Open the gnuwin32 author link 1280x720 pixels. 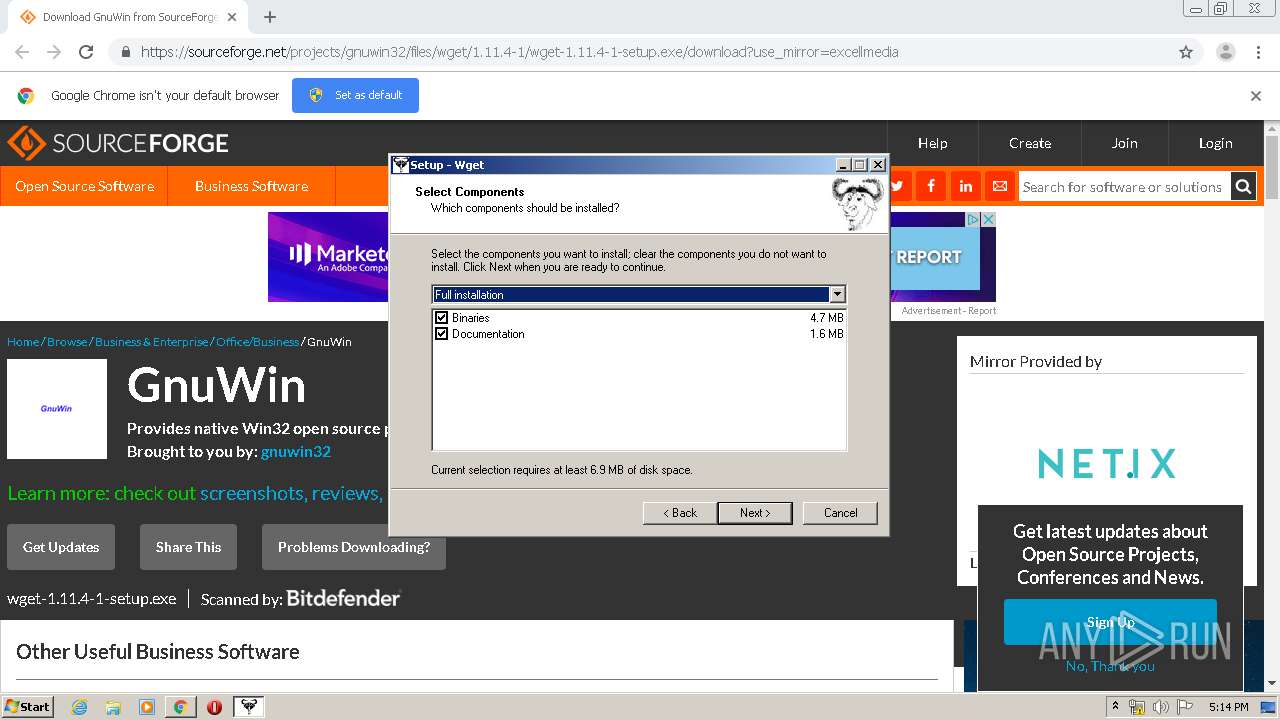296,451
